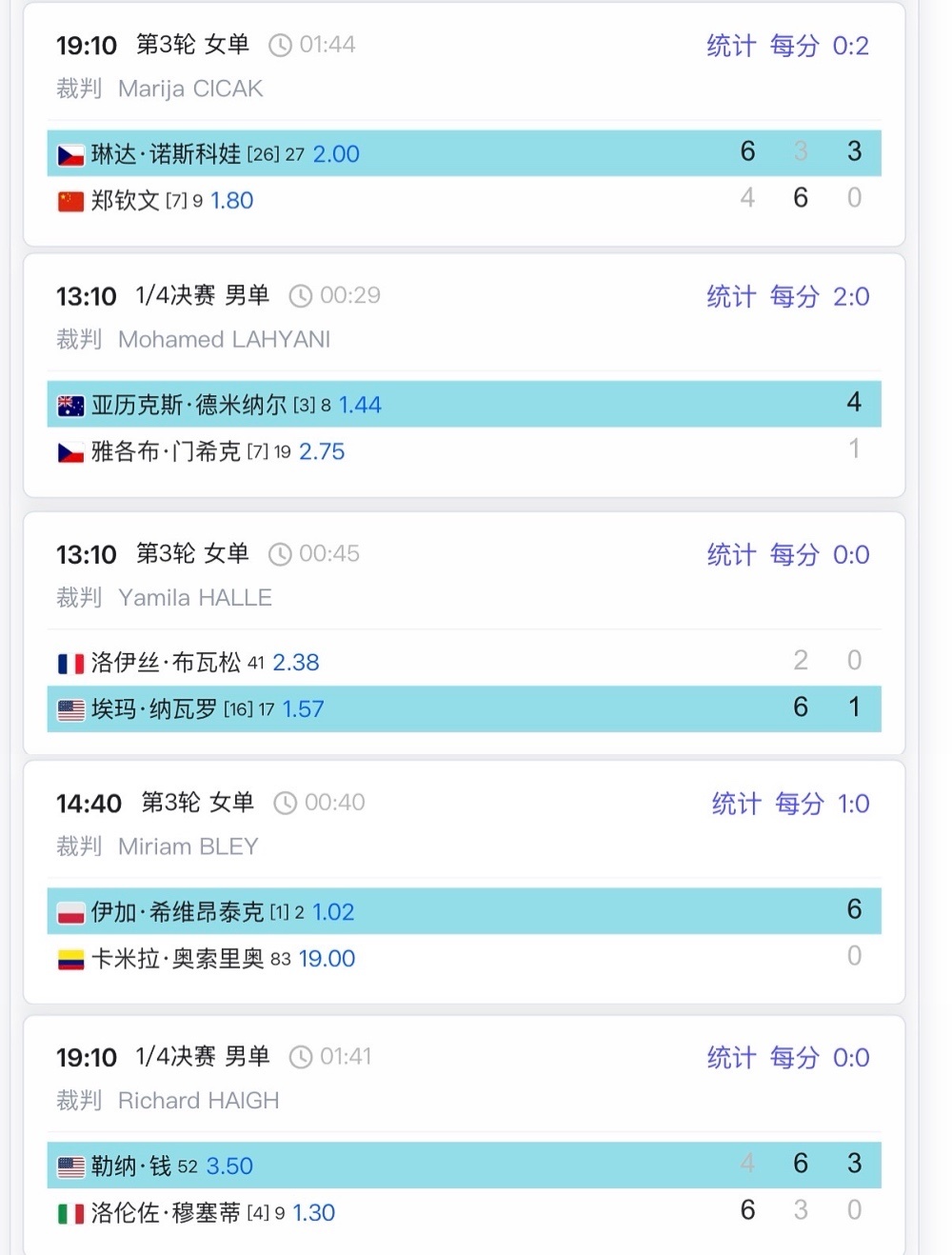Click the clock icon showing 01:44
Screen dimensions: 952x1255
click(280, 46)
